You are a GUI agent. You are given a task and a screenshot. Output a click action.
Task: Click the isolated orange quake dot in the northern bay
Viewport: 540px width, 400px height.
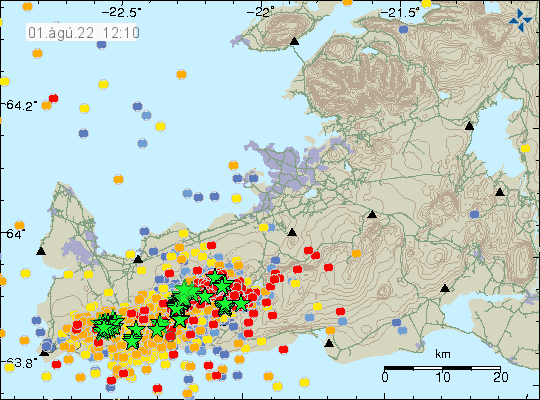click(x=181, y=74)
